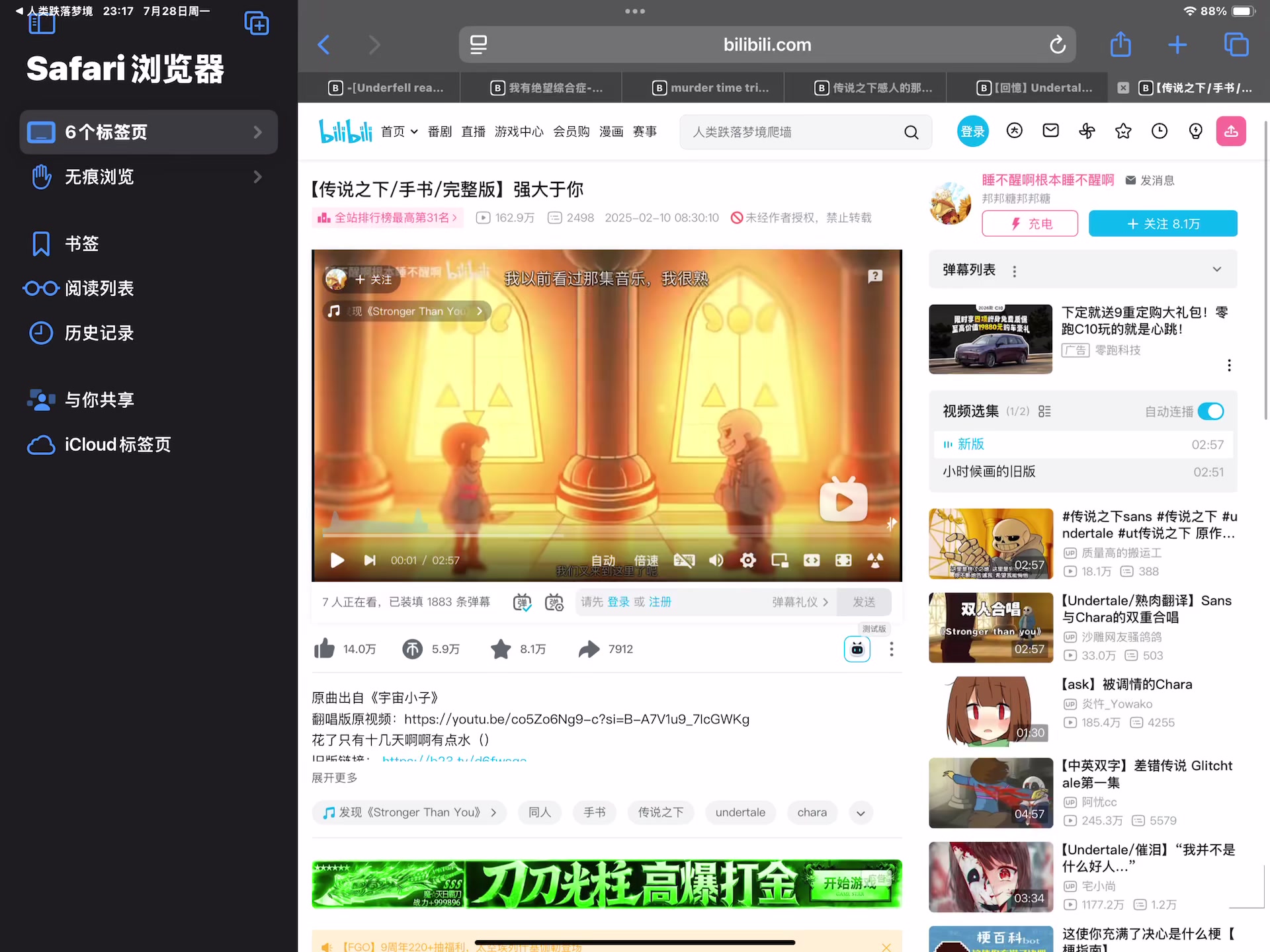Open the reader/page menu icon in address bar
The image size is (1270, 952).
point(478,45)
